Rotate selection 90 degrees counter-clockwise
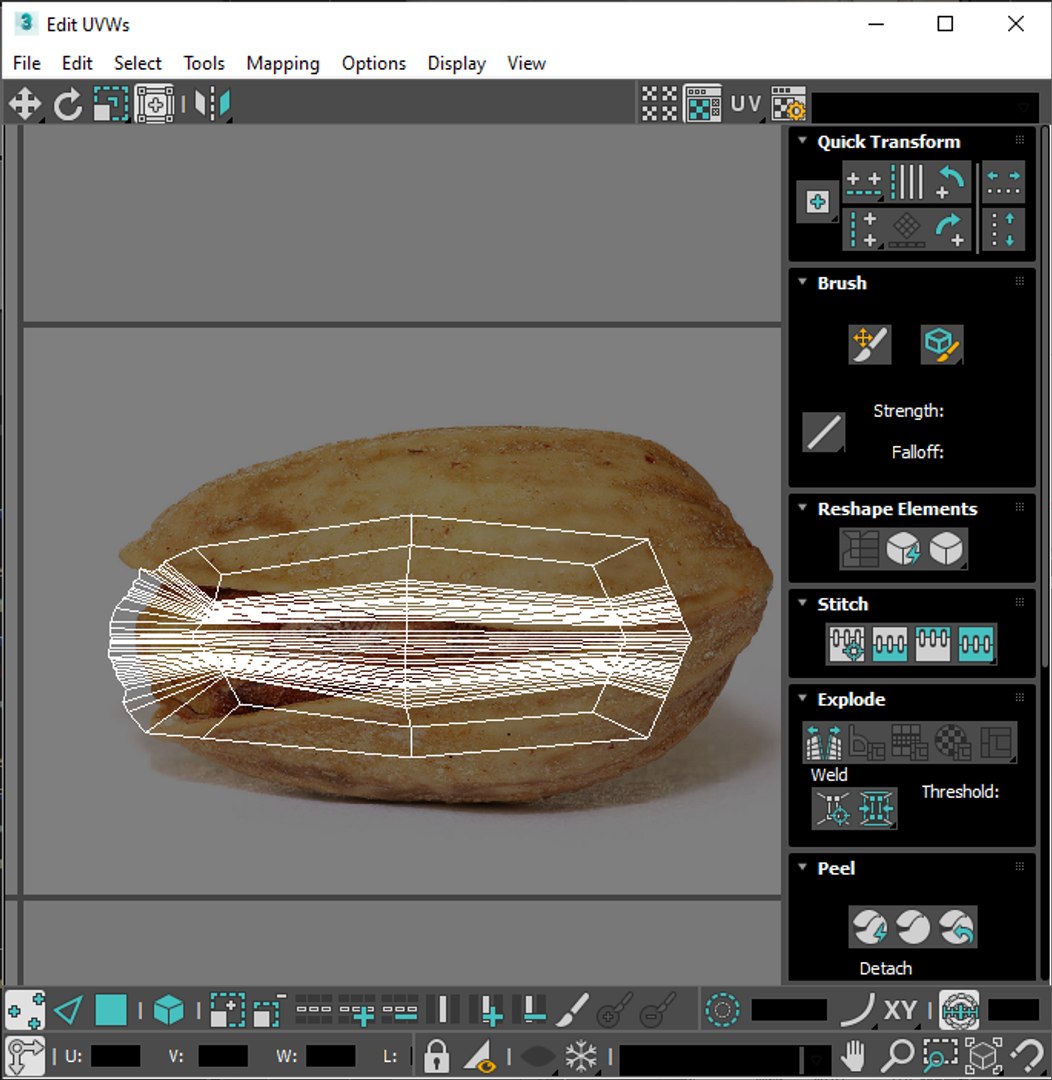The image size is (1052, 1080). (950, 182)
